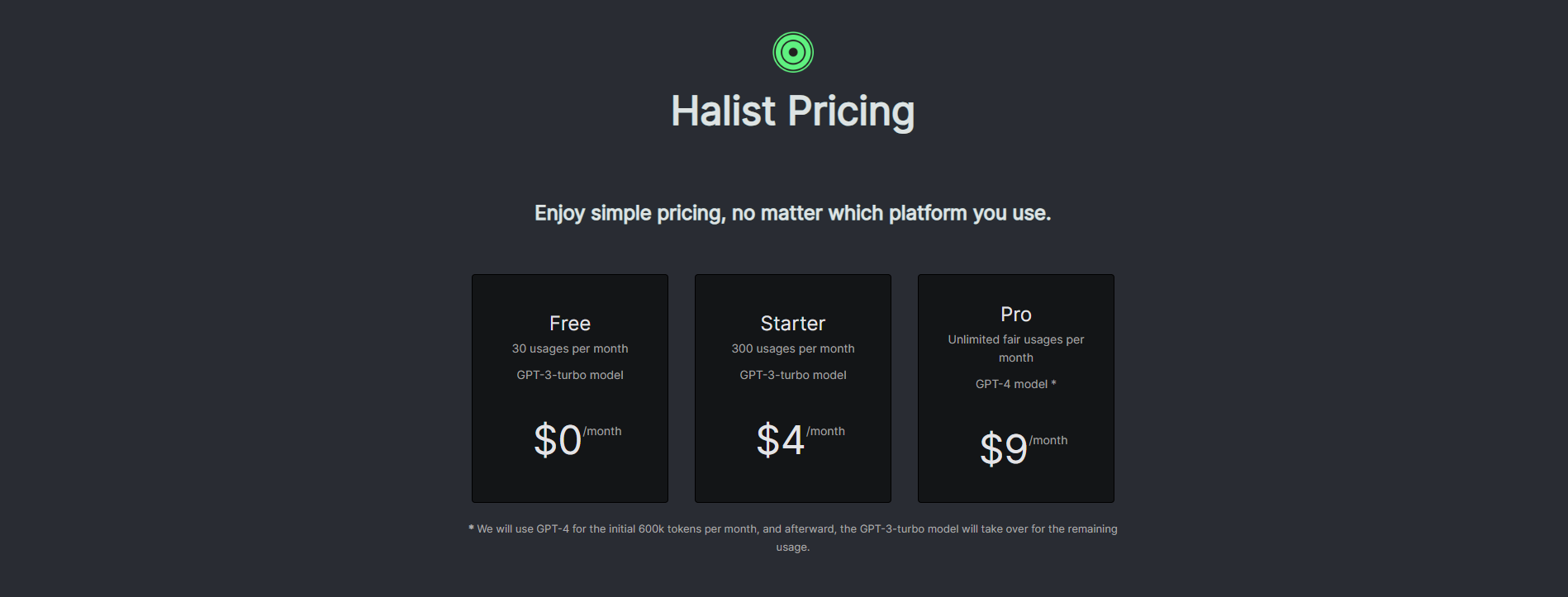Viewport: 1568px width, 597px height.
Task: Click the asterisk after GPT-4 model
Action: coord(1053,383)
